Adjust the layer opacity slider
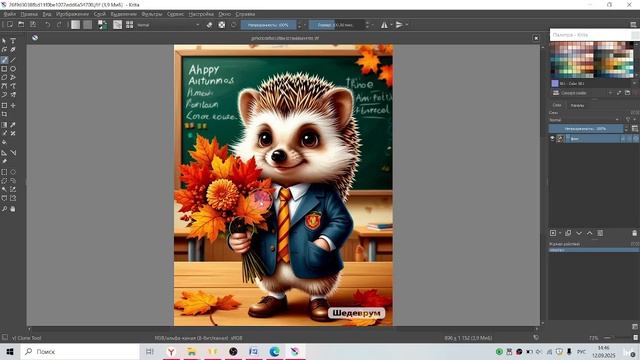 point(585,129)
